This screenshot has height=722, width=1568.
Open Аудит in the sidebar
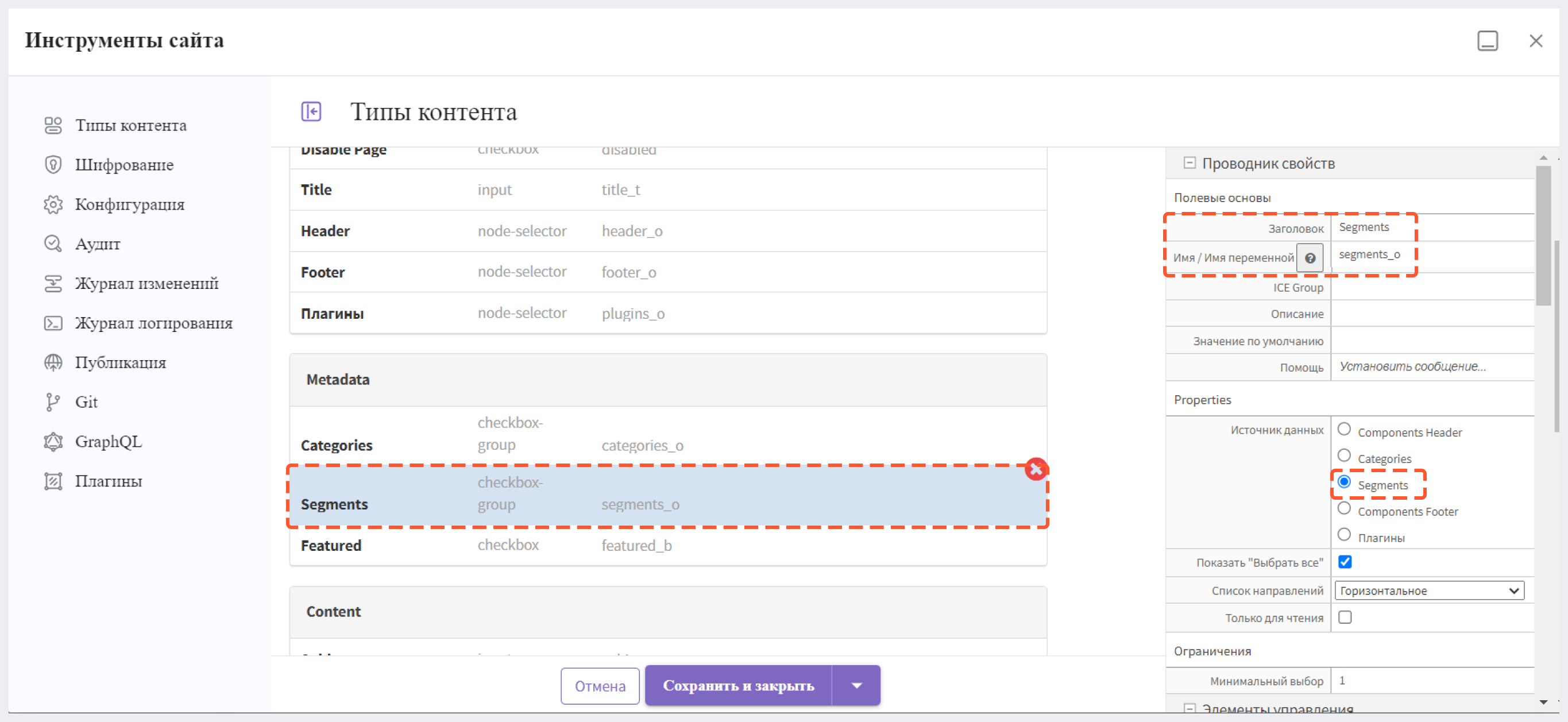[98, 244]
